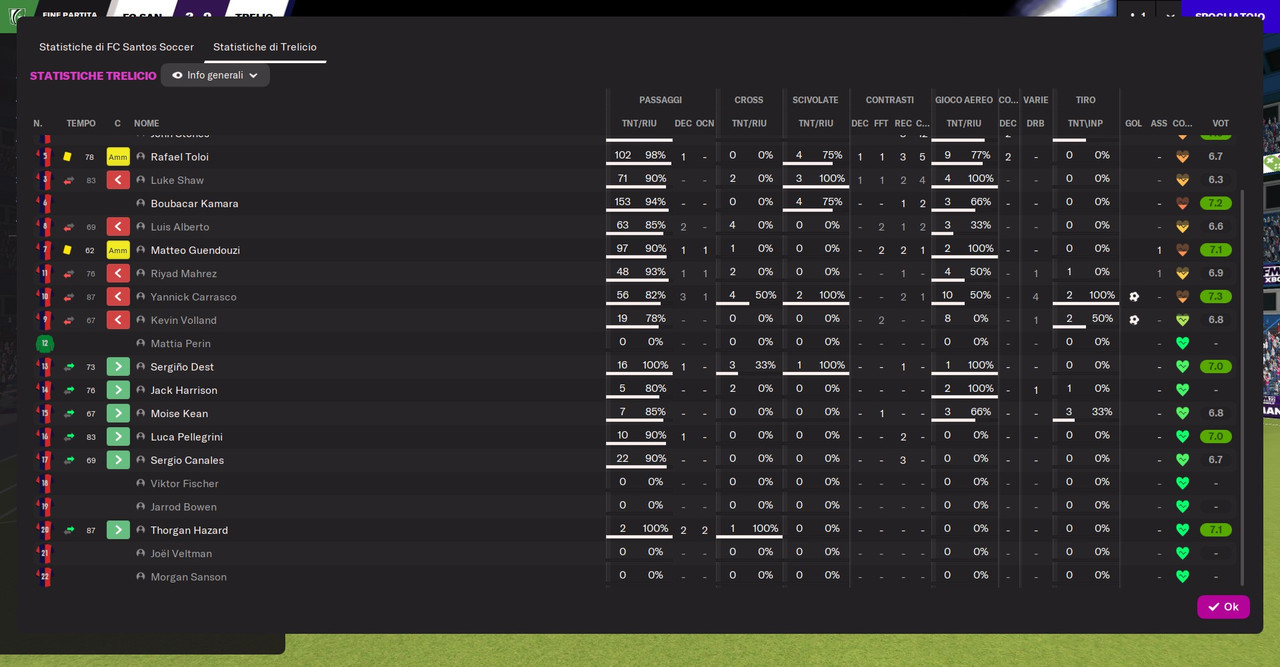Click the ASS column header
Screen dimensions: 1280x667
(1159, 124)
